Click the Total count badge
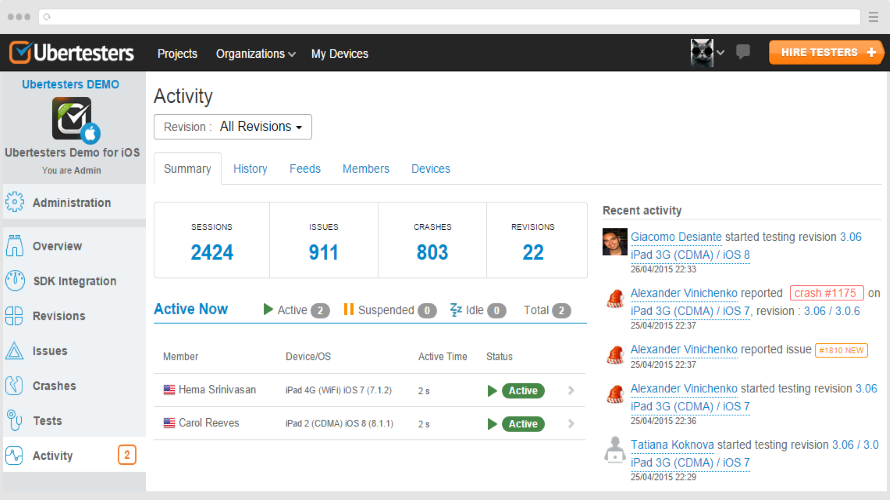The image size is (890, 500). click(x=561, y=310)
